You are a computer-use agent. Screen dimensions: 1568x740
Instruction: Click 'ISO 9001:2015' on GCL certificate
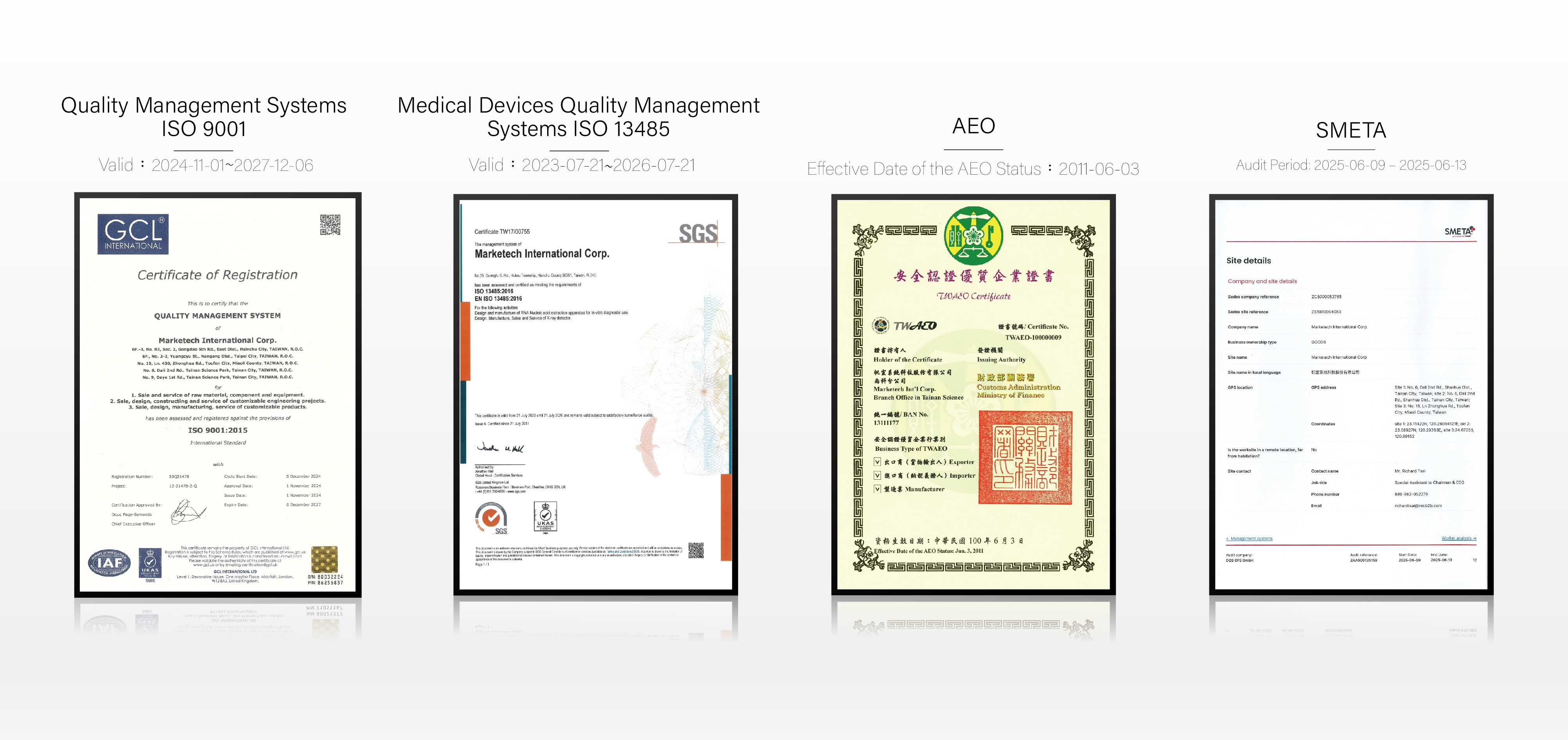point(218,430)
